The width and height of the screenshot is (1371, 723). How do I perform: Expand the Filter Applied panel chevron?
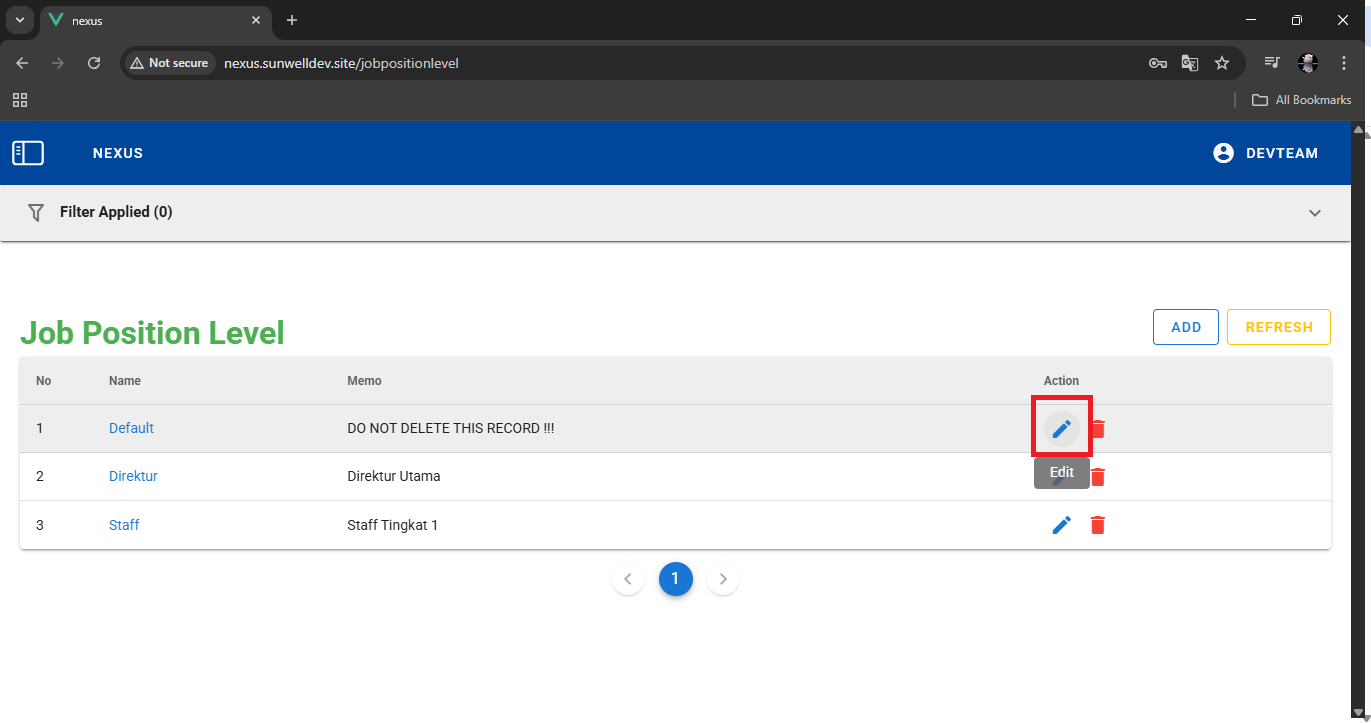(1314, 213)
